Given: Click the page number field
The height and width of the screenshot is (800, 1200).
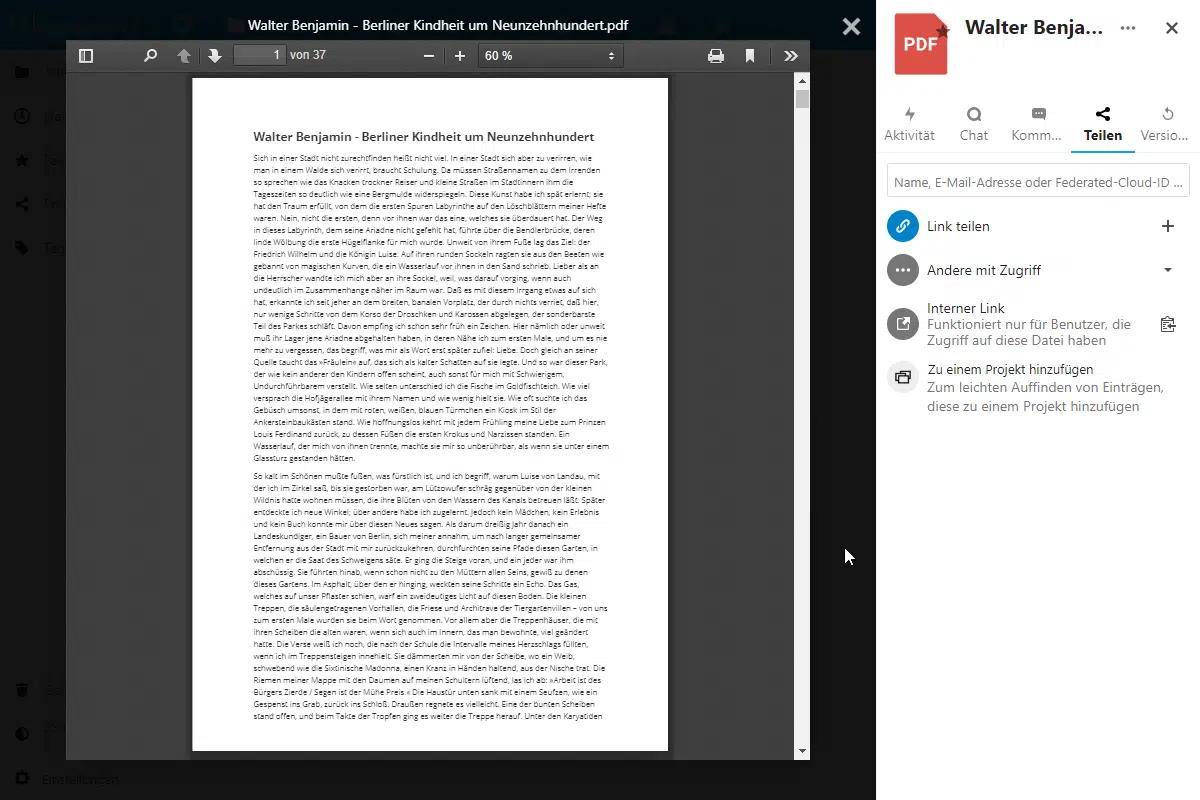Looking at the screenshot, I should click(x=259, y=56).
